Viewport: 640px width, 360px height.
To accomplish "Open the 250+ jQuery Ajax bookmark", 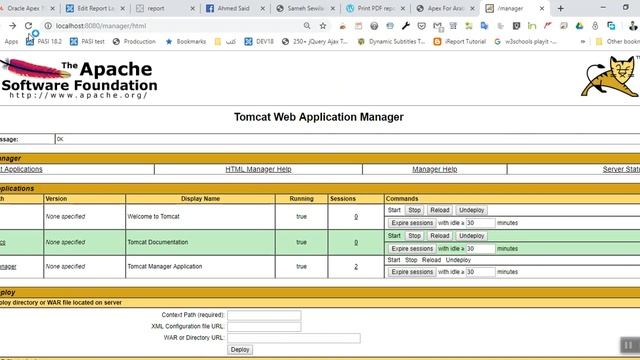I will [x=315, y=42].
